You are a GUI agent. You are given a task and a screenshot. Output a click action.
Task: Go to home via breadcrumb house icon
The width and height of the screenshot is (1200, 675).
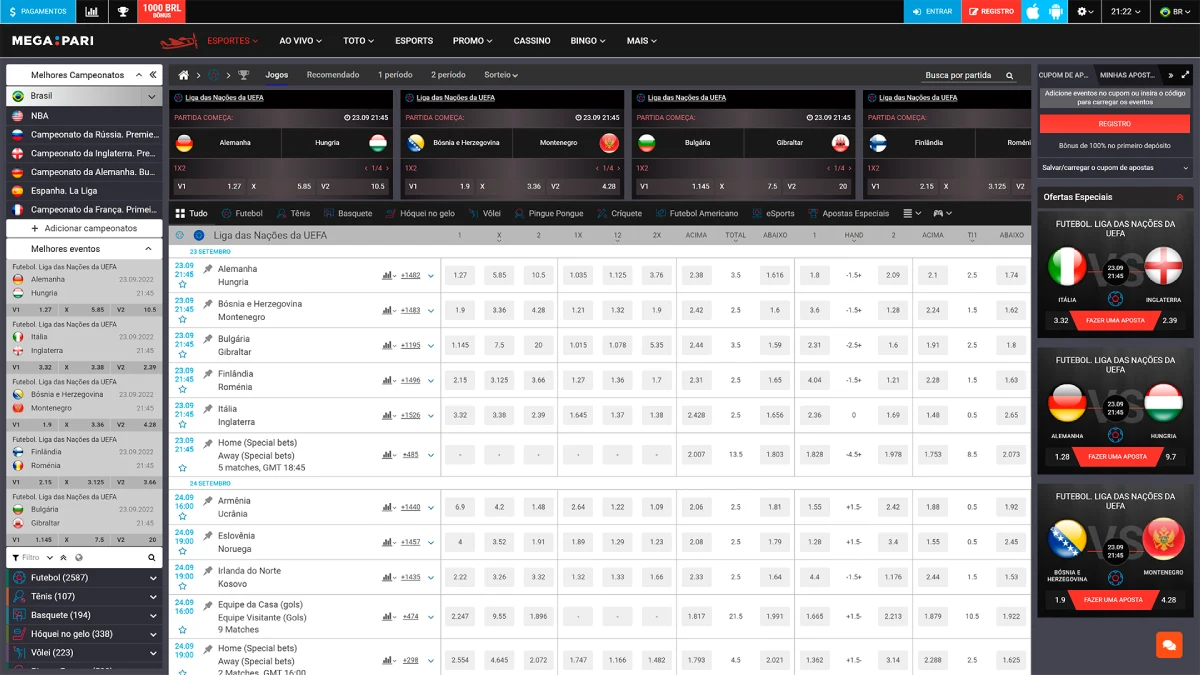click(183, 75)
